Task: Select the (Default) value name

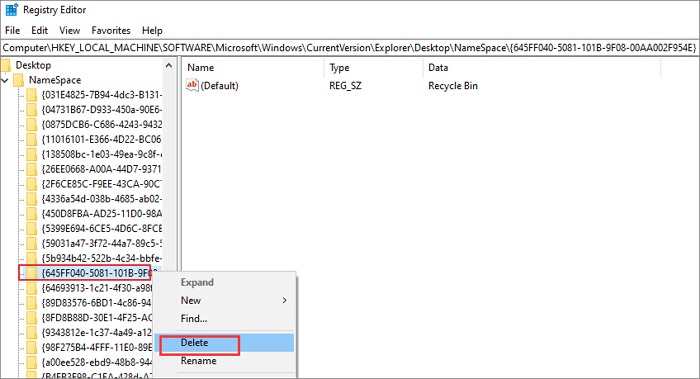Action: [220, 86]
